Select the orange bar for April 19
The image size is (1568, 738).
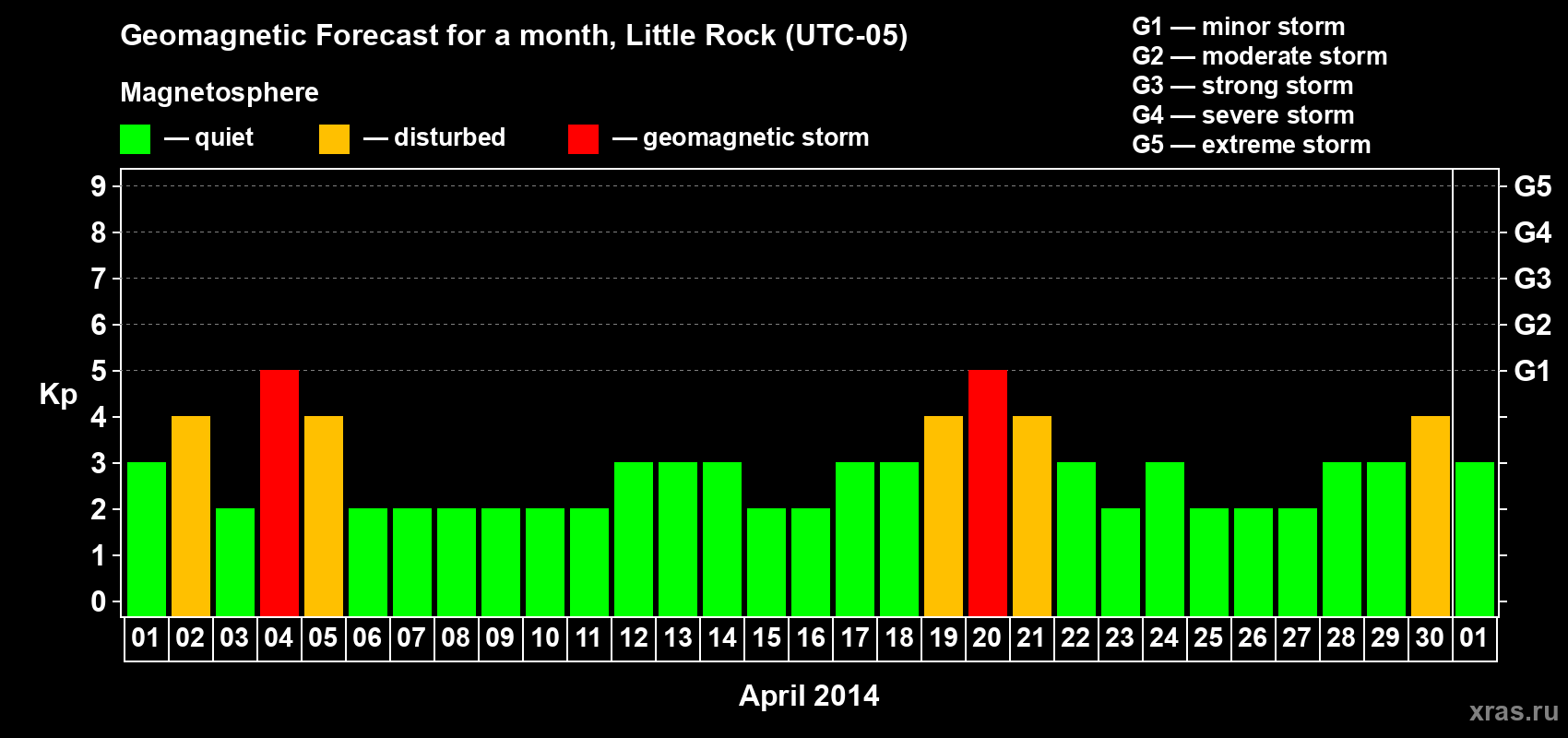(x=944, y=517)
